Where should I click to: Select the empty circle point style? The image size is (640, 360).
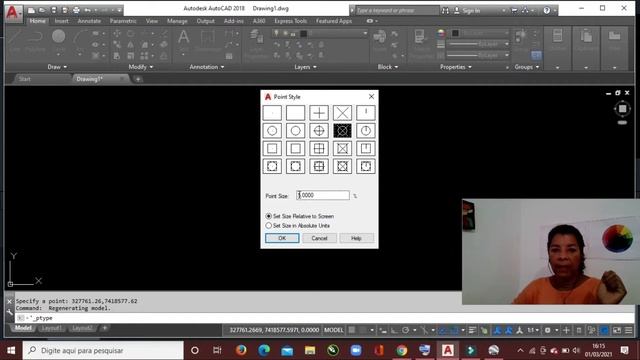click(x=296, y=131)
